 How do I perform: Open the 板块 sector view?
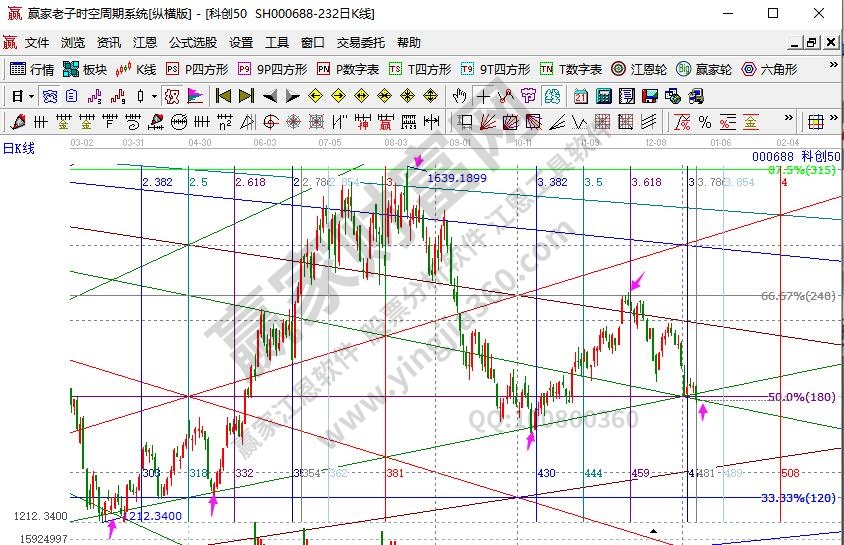[x=84, y=70]
